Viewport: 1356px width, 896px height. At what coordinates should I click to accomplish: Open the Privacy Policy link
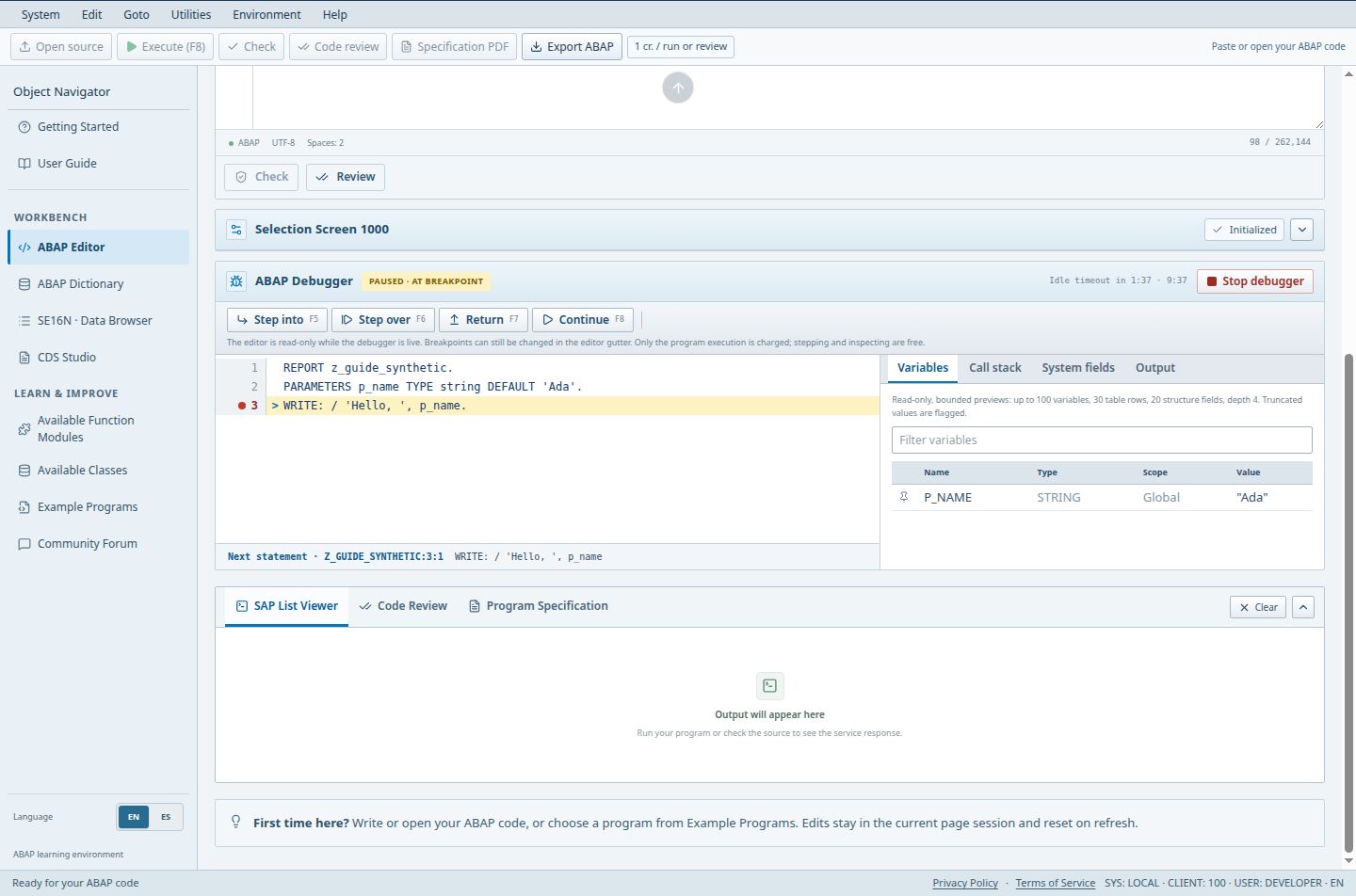965,884
